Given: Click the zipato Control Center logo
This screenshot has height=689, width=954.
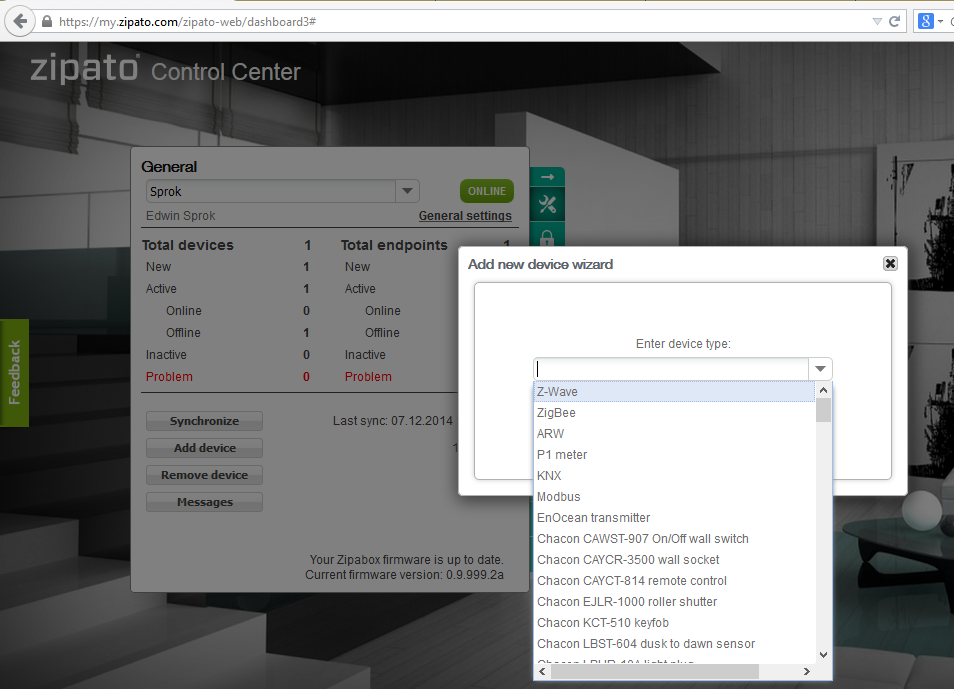Looking at the screenshot, I should (165, 69).
